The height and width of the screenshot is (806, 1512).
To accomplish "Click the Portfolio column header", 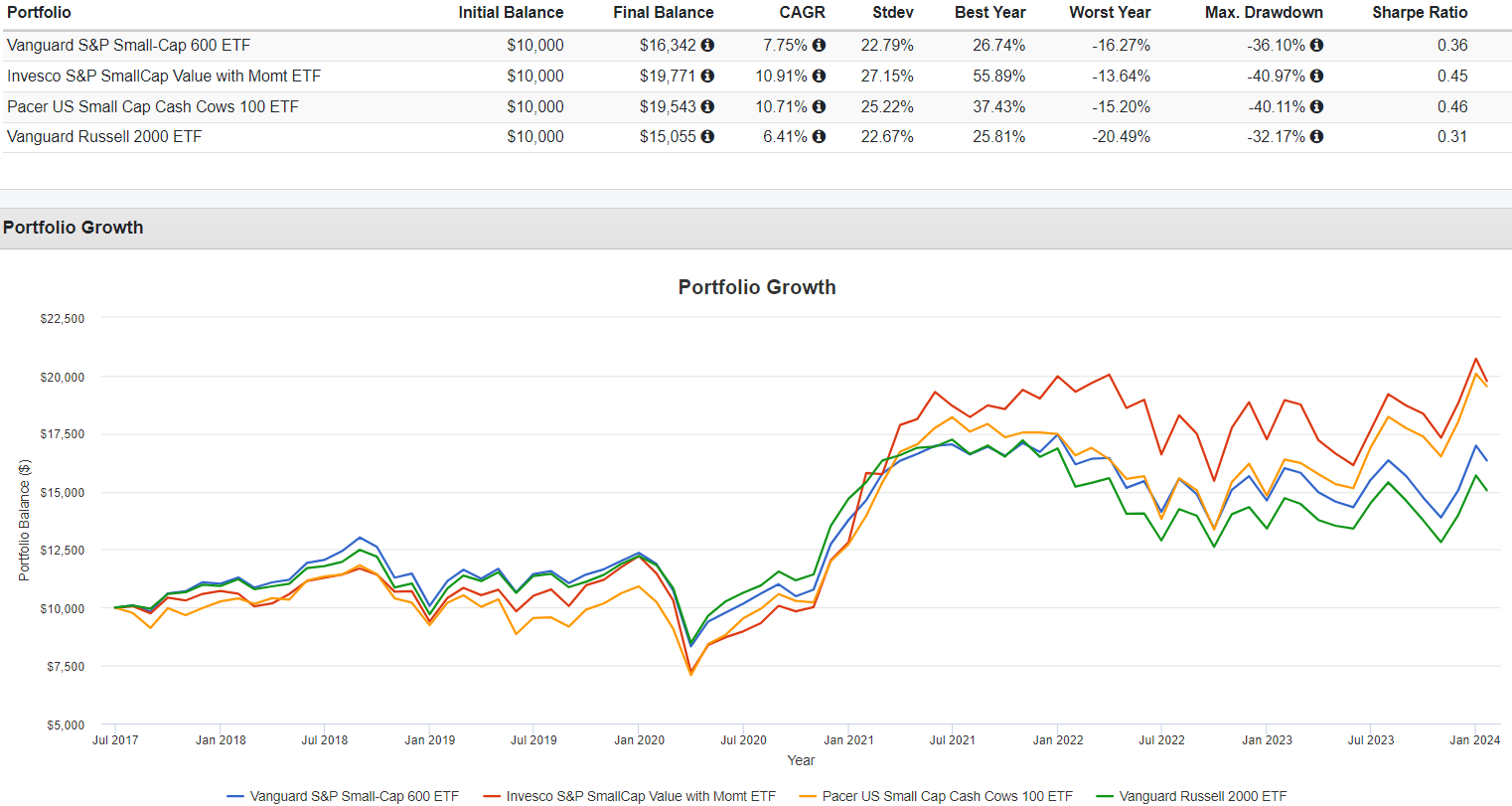I will pos(38,12).
